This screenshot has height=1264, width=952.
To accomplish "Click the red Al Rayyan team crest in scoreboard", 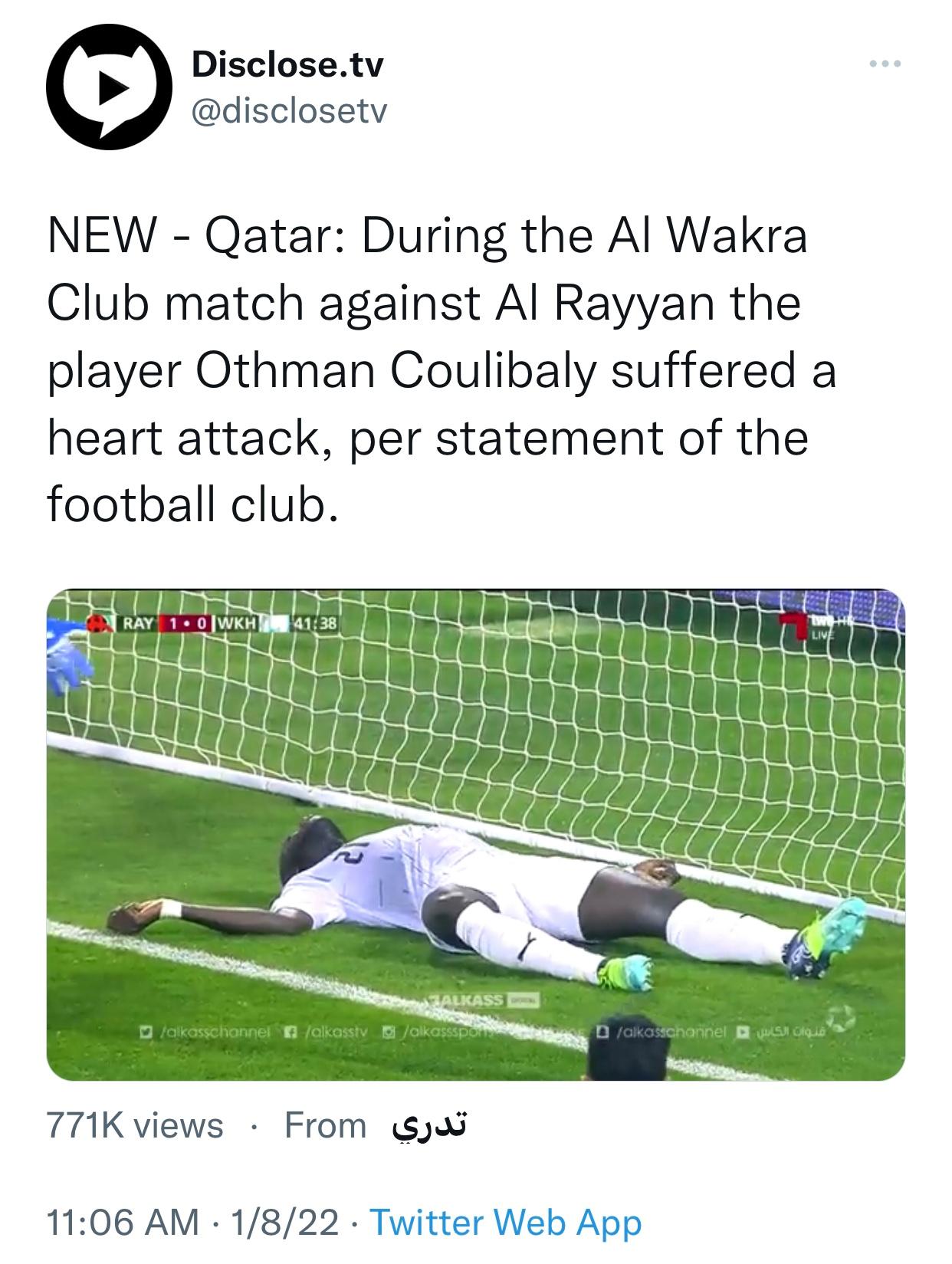I will coord(97,622).
